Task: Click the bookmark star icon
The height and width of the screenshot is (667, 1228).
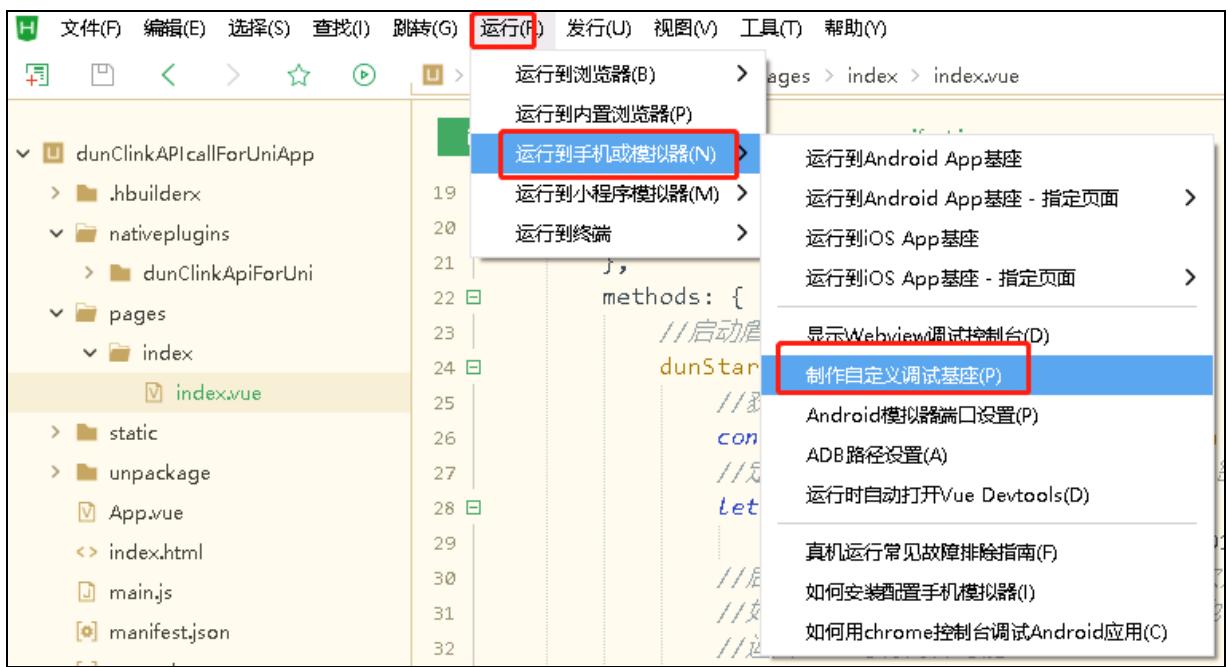Action: point(297,74)
